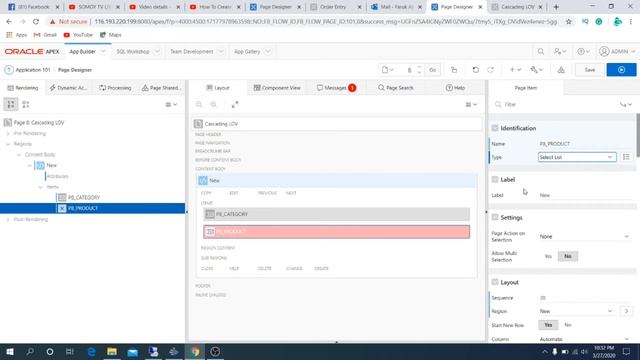The image size is (640, 360).
Task: Open the Create plus menu
Action: pyautogui.click(x=515, y=70)
